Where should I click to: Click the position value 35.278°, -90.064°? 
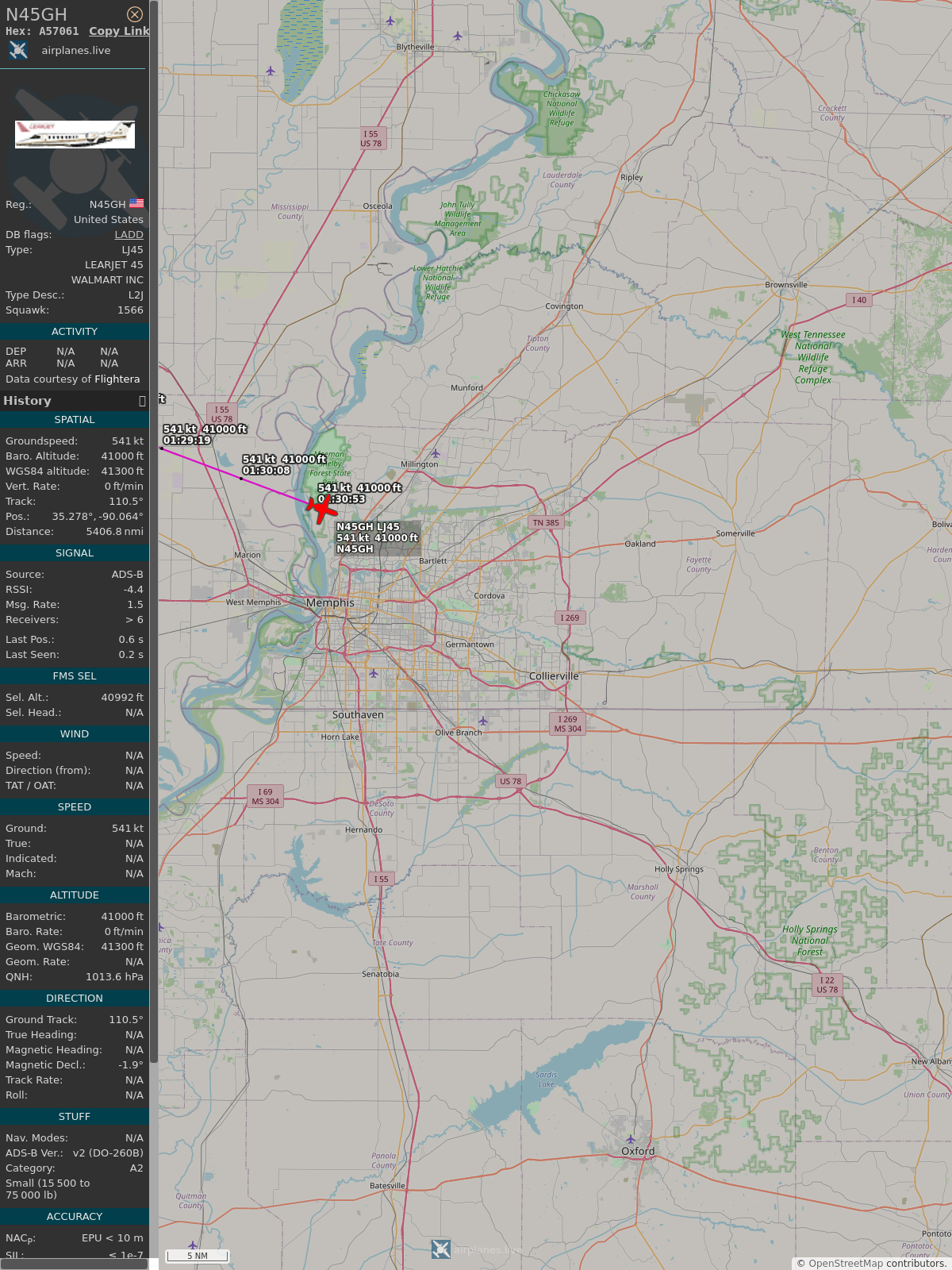[98, 517]
